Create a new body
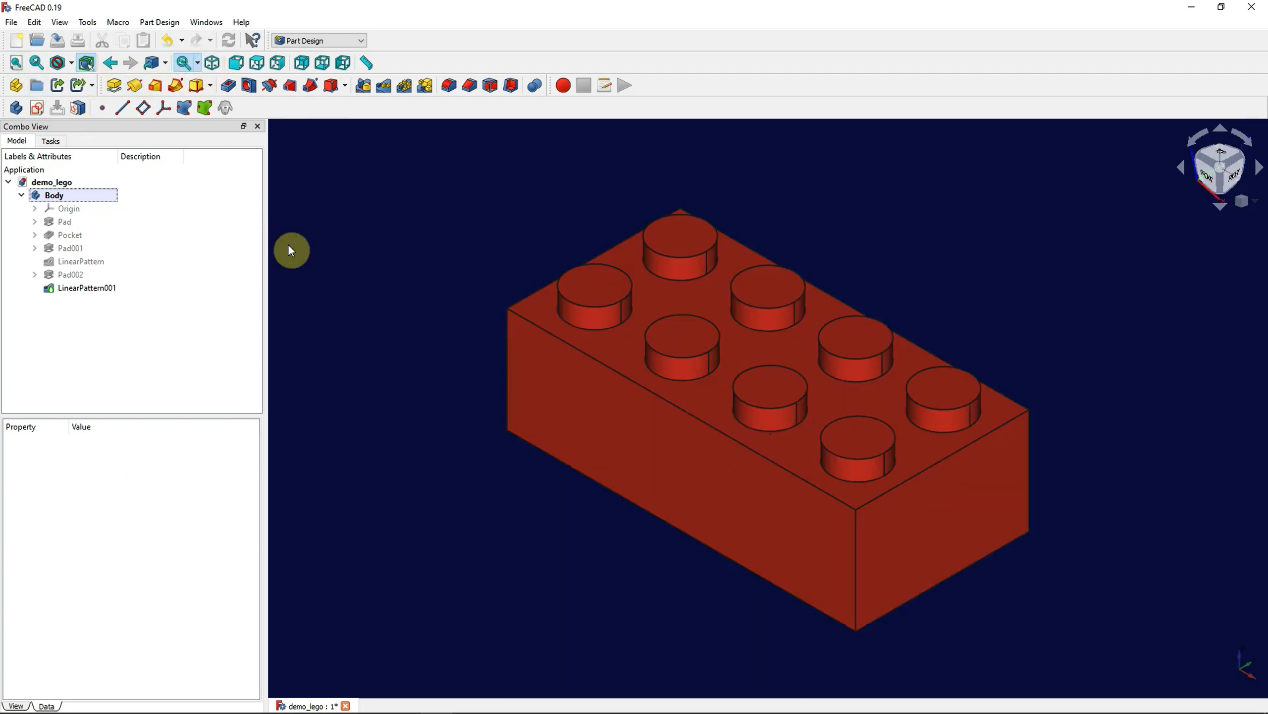This screenshot has width=1268, height=714. [16, 107]
